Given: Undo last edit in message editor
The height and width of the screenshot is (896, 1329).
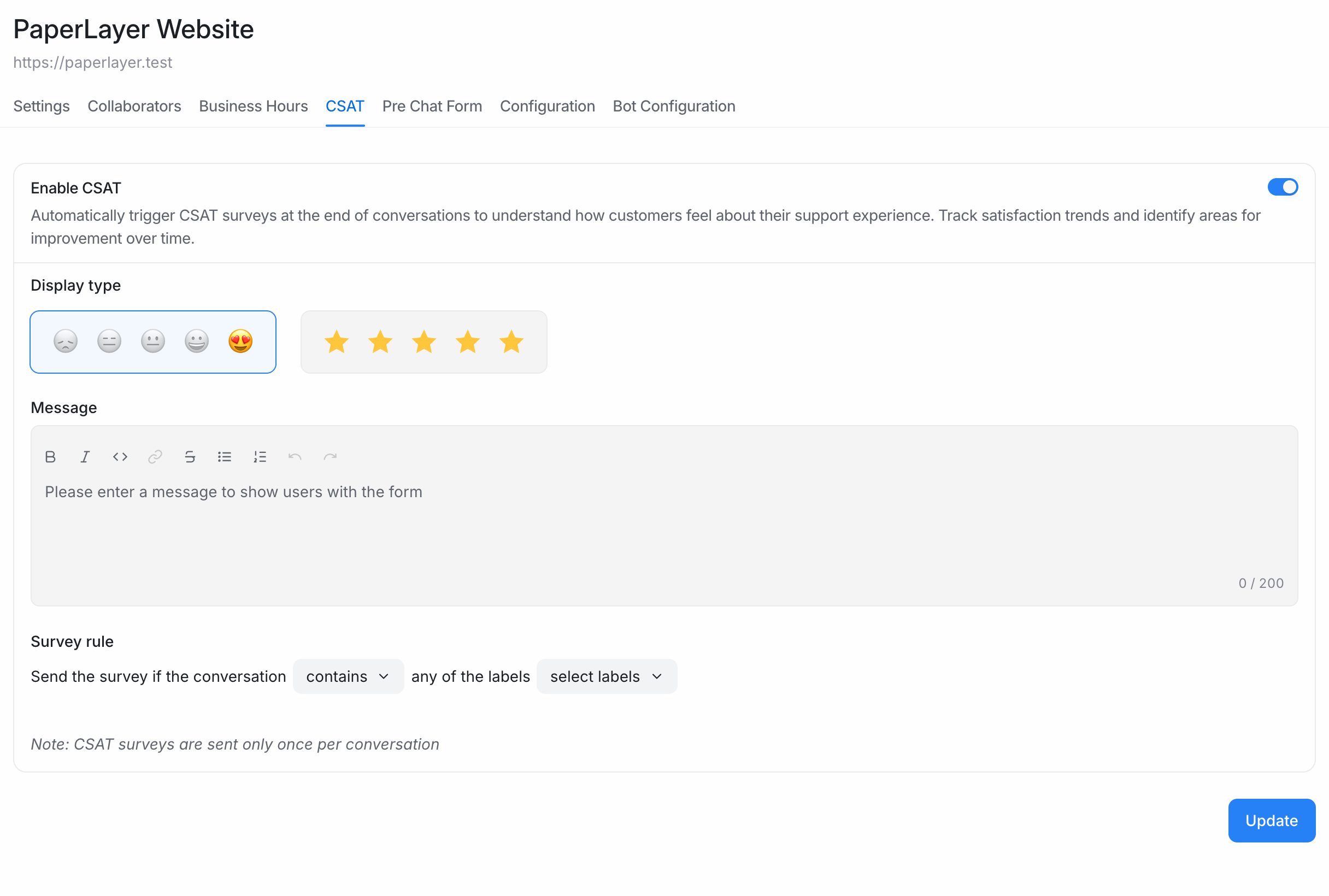Looking at the screenshot, I should (x=295, y=457).
